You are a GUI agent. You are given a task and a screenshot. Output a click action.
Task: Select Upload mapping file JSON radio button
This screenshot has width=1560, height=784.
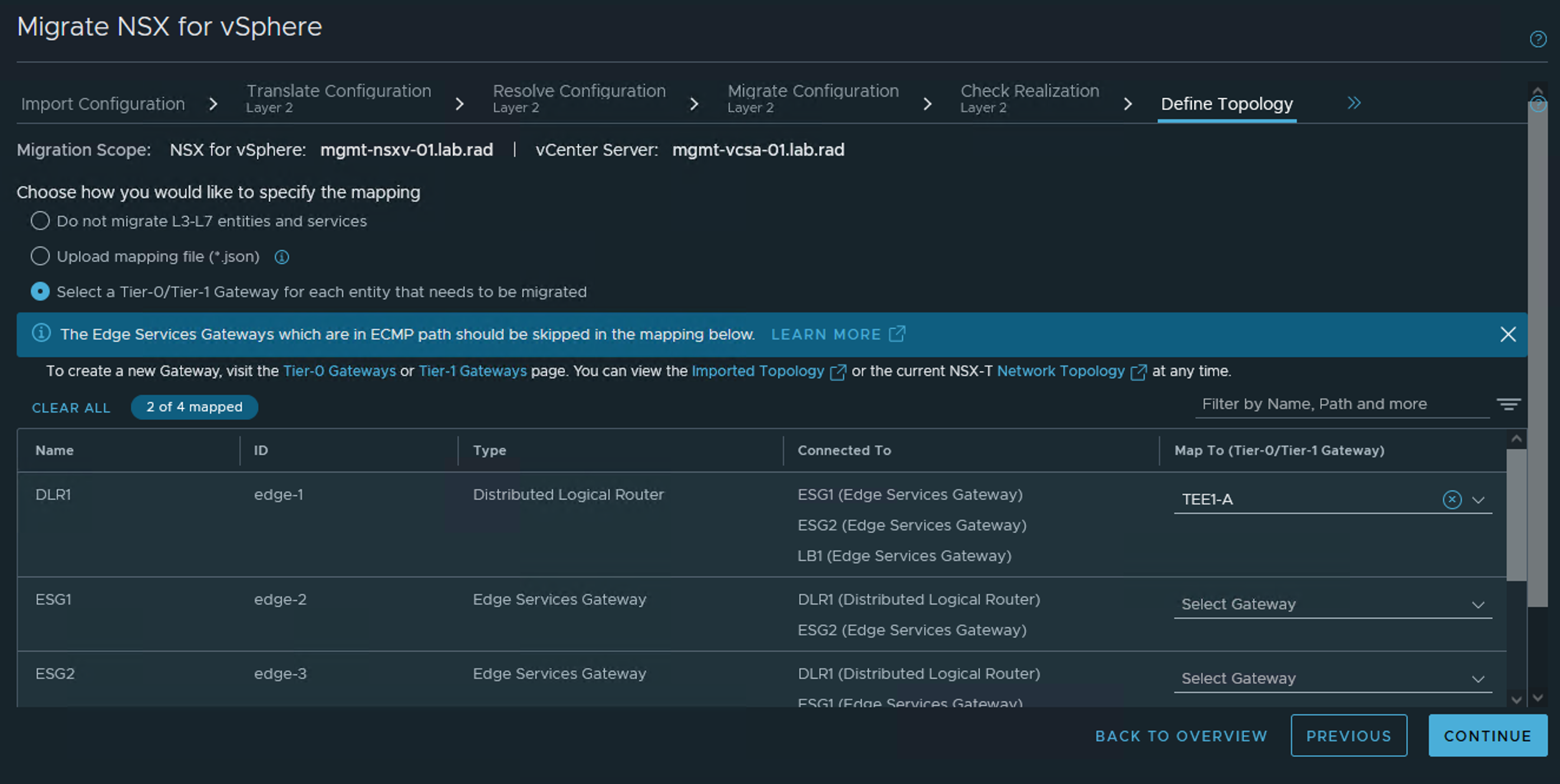(37, 257)
